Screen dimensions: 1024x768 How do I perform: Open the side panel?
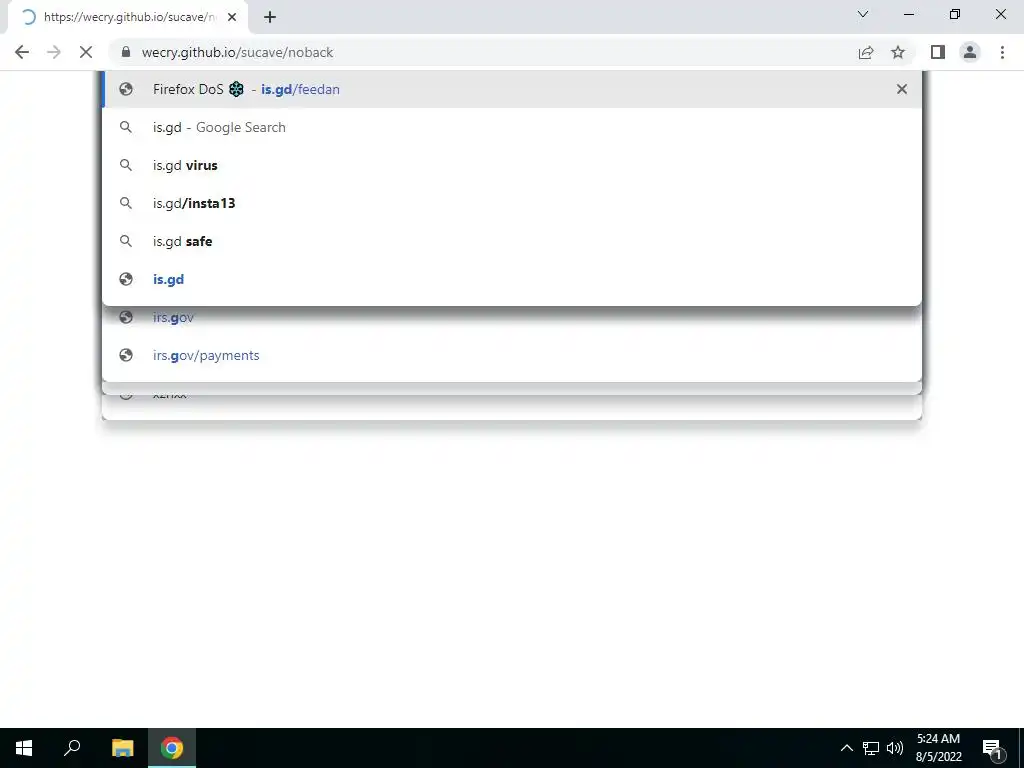pos(938,52)
